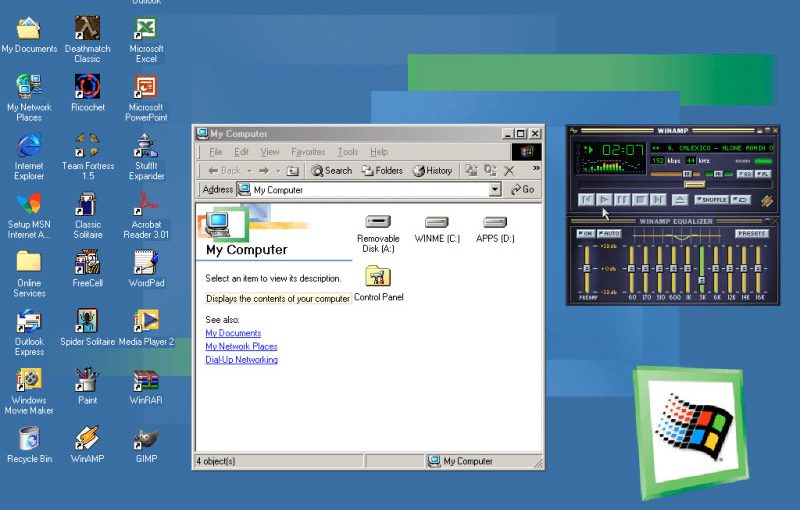The image size is (800, 510).
Task: Launch Internet Explorer from the desktop
Action: [29, 156]
